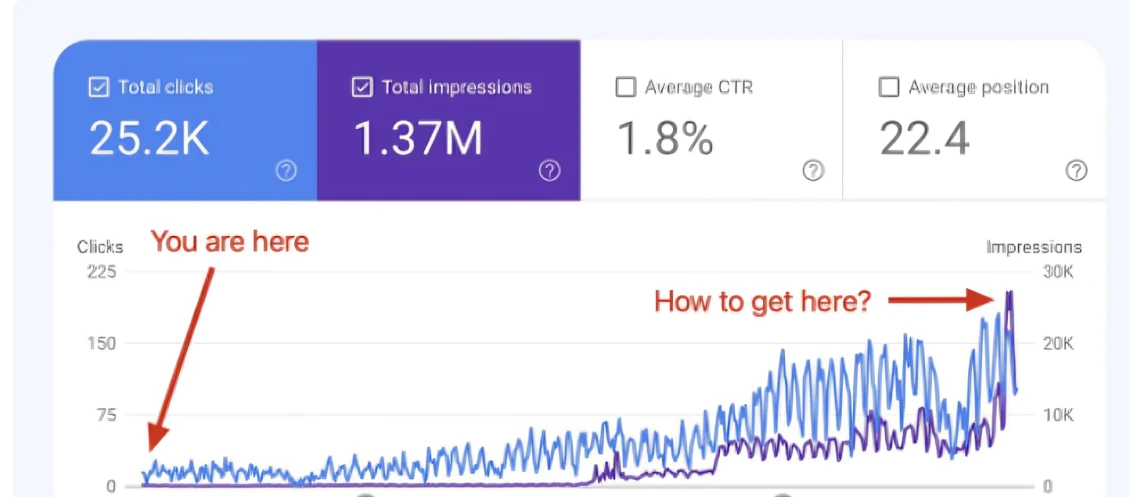Enable the Average CTR checkbox
Viewport: 1130px width, 497px height.
coord(626,87)
